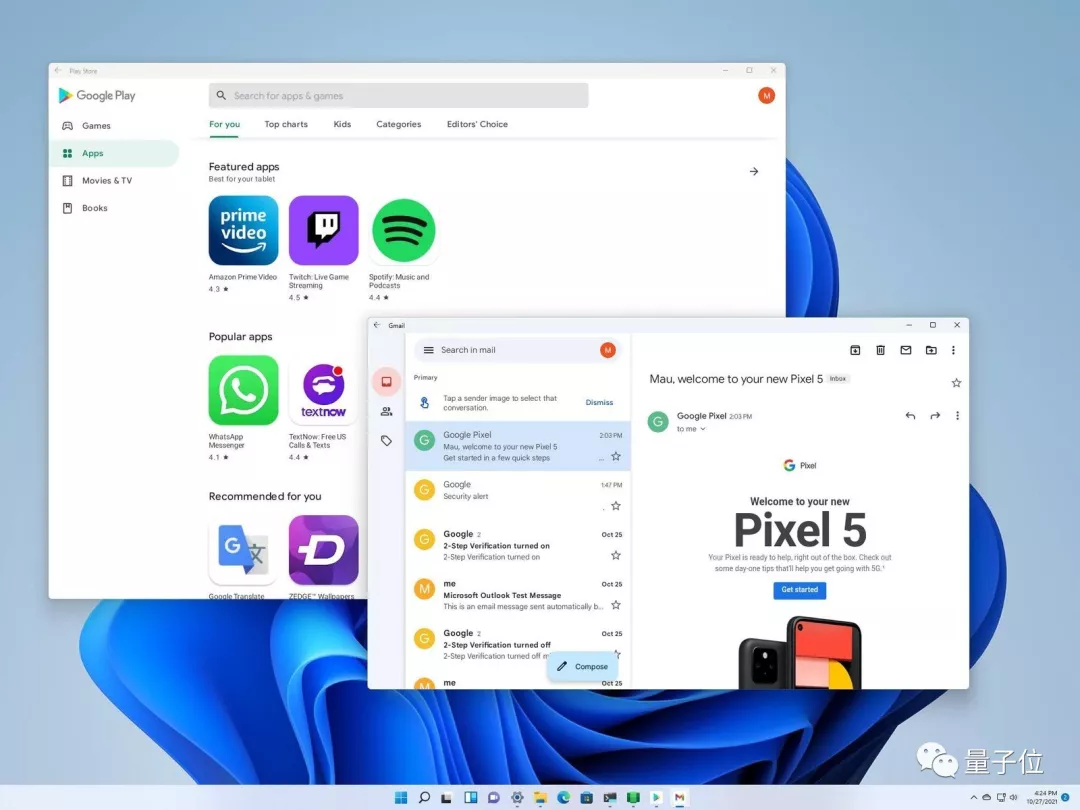Star the Google Pixel email in list
This screenshot has height=810, width=1080.
616,456
